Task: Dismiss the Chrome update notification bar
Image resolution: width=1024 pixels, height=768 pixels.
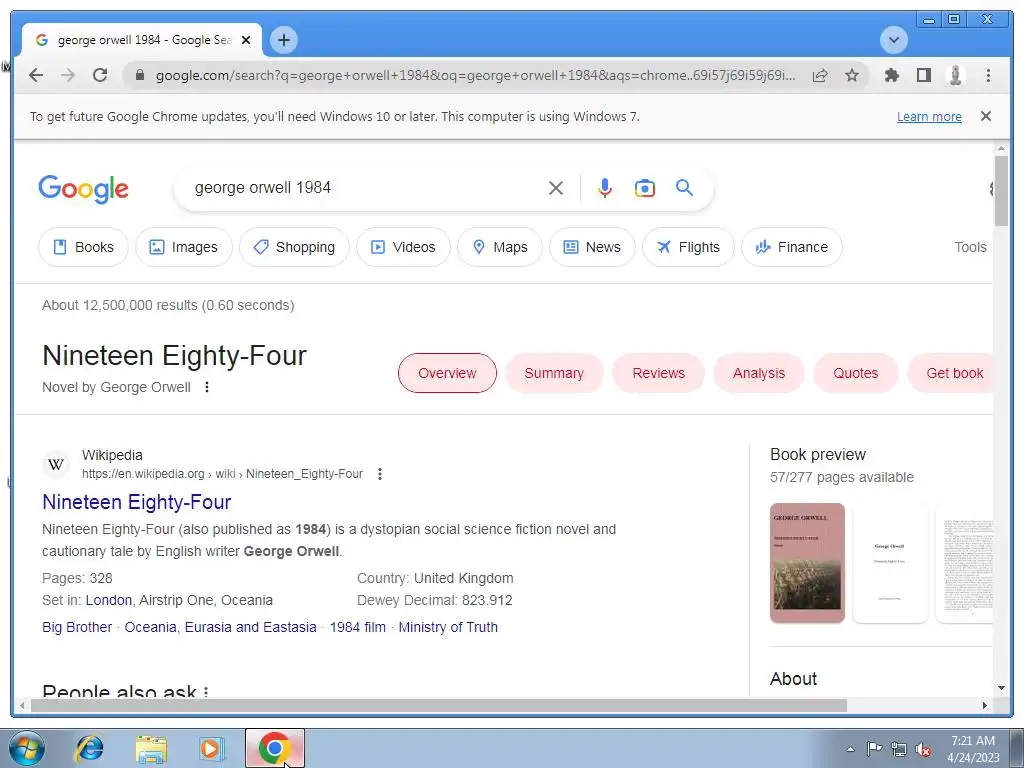Action: 985,116
